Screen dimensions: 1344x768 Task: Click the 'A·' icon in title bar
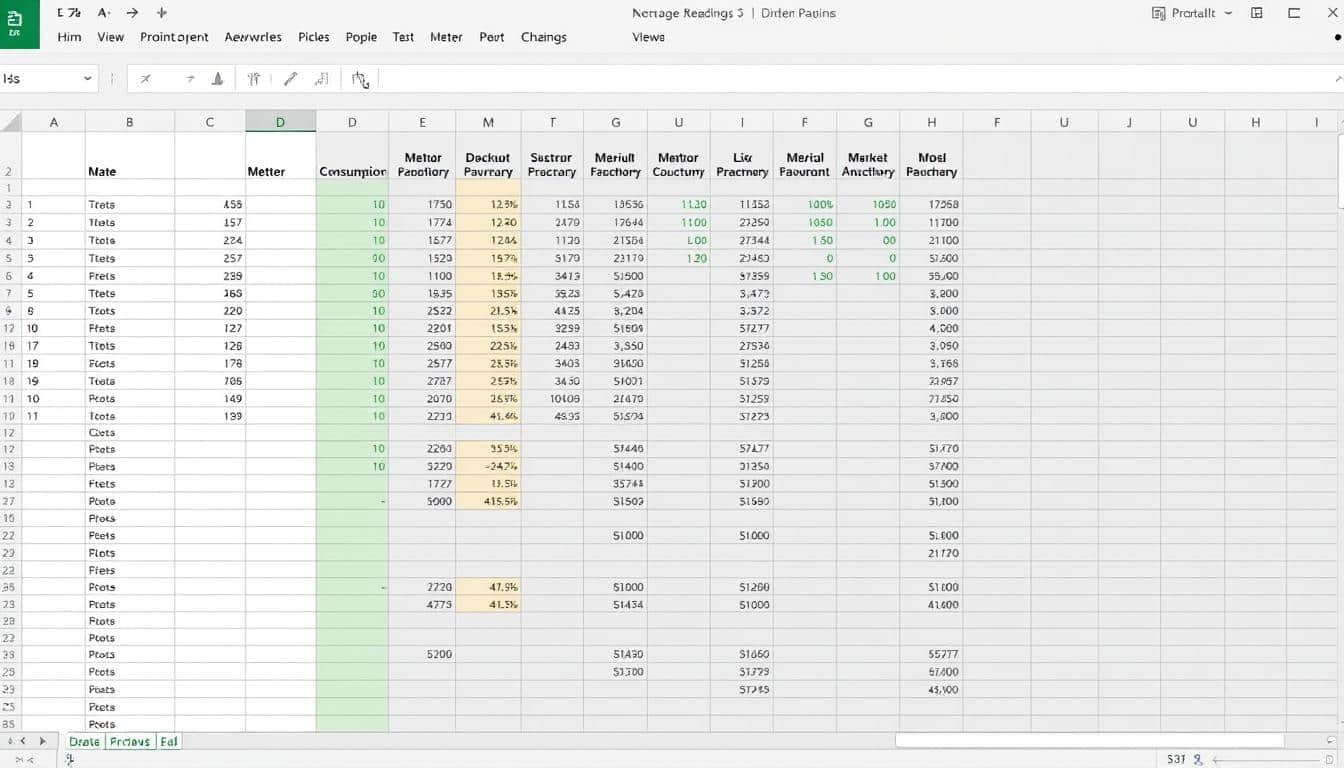(105, 13)
